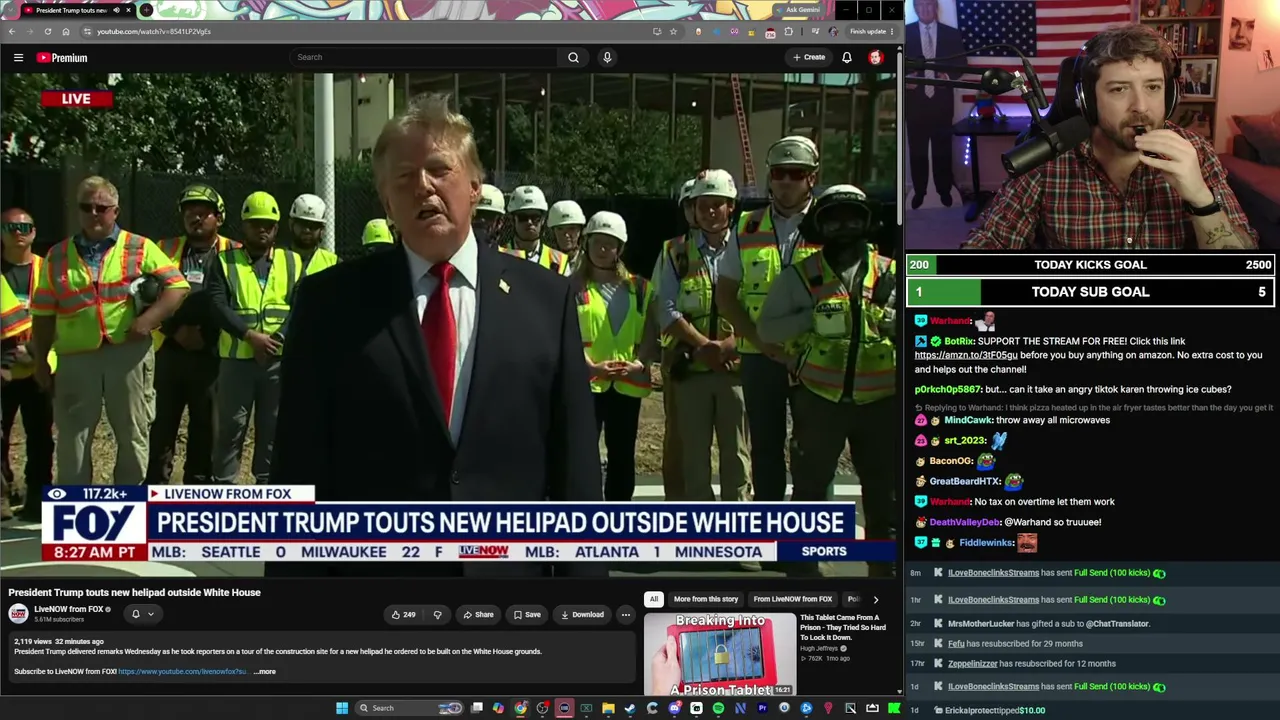The image size is (1280, 720).
Task: Open Premiere Pro from the taskbar
Action: [762, 708]
